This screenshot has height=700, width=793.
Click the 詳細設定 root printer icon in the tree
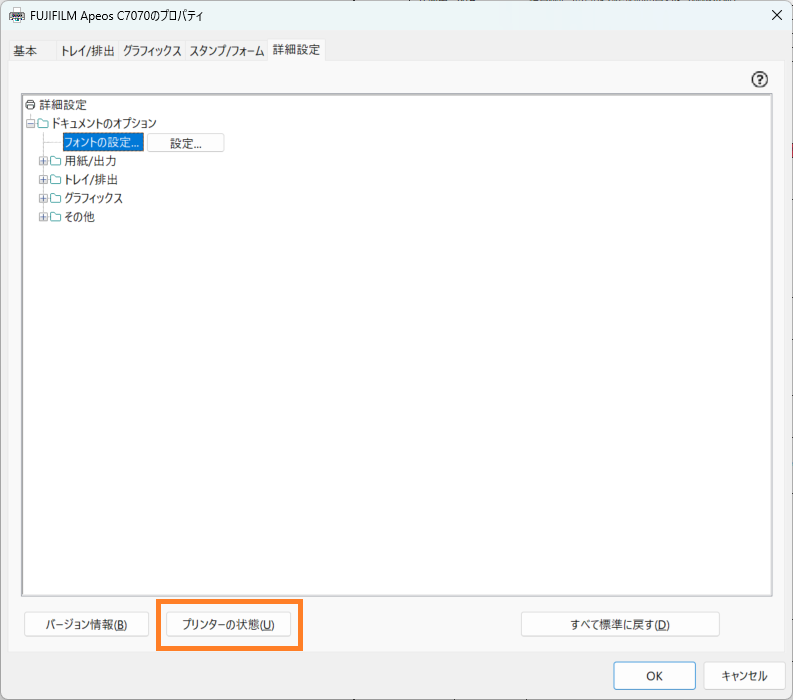coord(30,105)
